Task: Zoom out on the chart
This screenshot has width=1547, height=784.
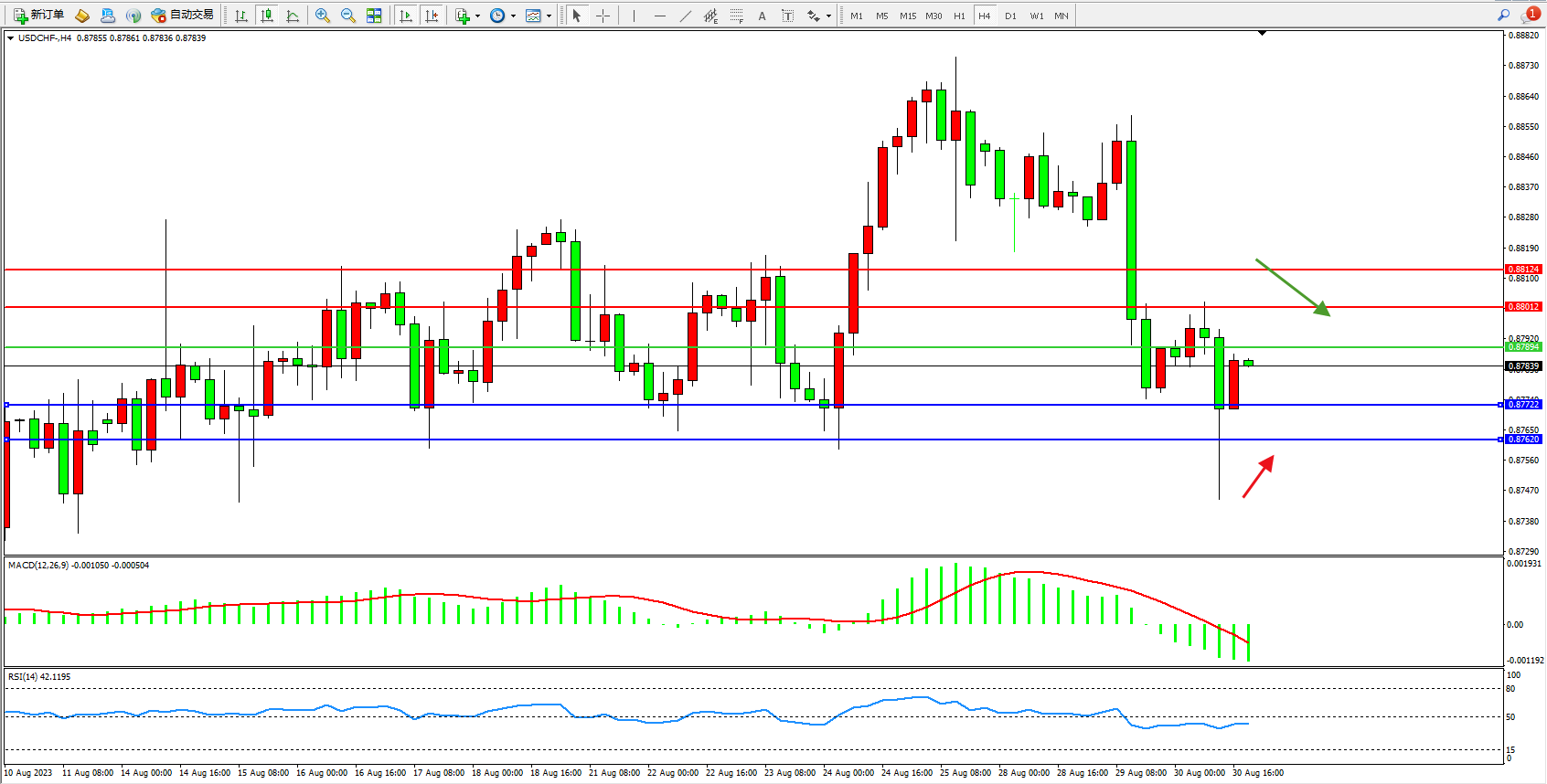Action: coord(348,16)
